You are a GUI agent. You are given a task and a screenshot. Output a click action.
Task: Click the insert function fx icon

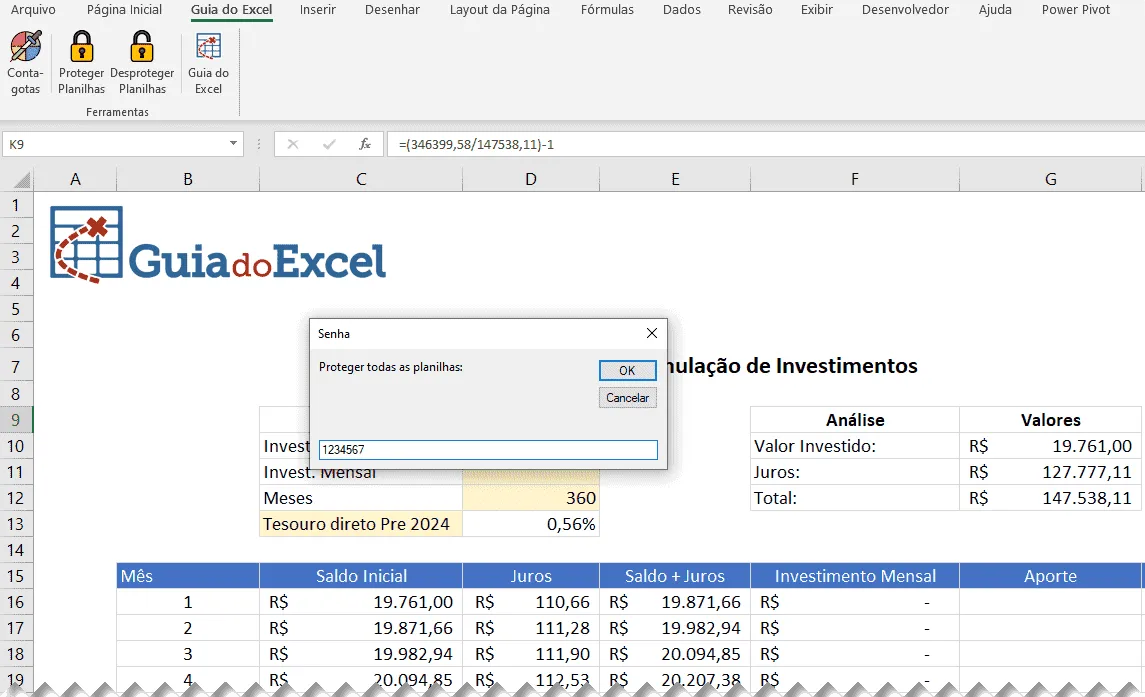pyautogui.click(x=365, y=144)
